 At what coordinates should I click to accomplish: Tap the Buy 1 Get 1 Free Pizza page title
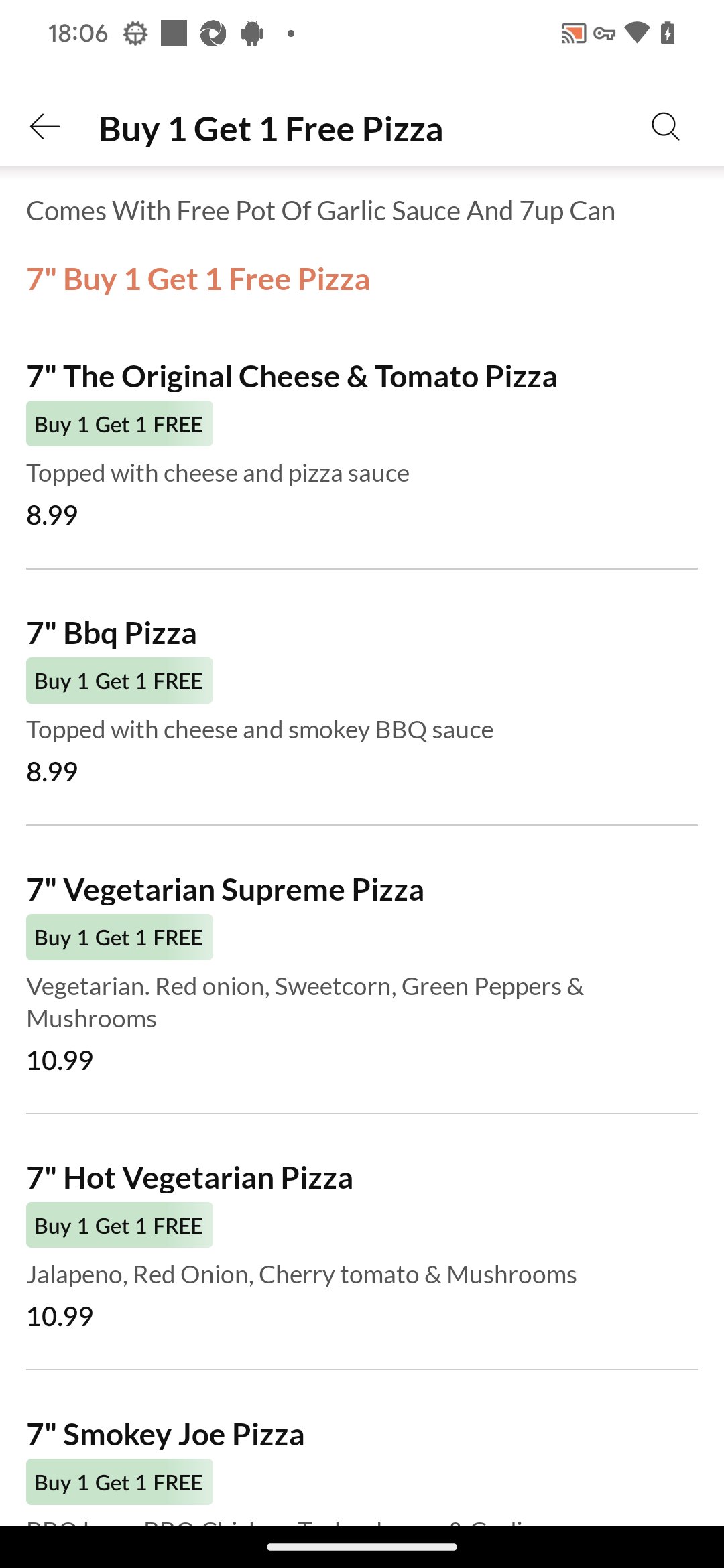pyautogui.click(x=271, y=129)
